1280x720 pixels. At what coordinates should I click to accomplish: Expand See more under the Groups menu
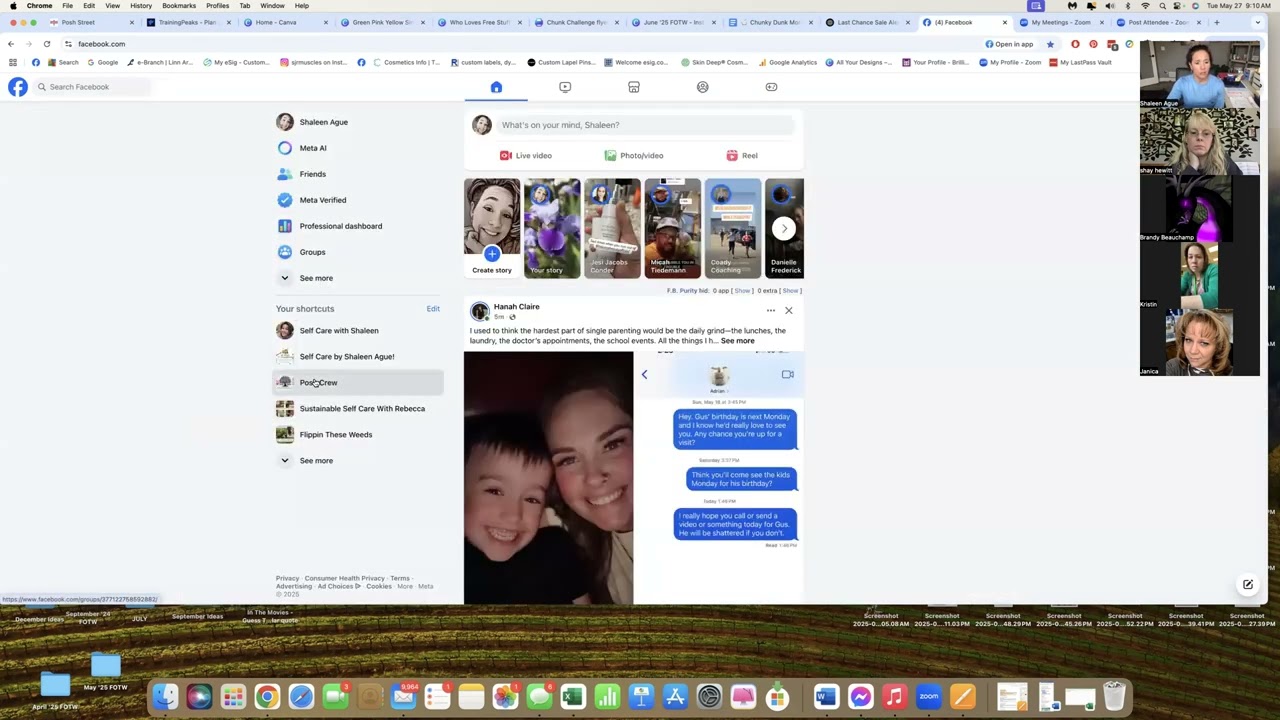pyautogui.click(x=316, y=278)
